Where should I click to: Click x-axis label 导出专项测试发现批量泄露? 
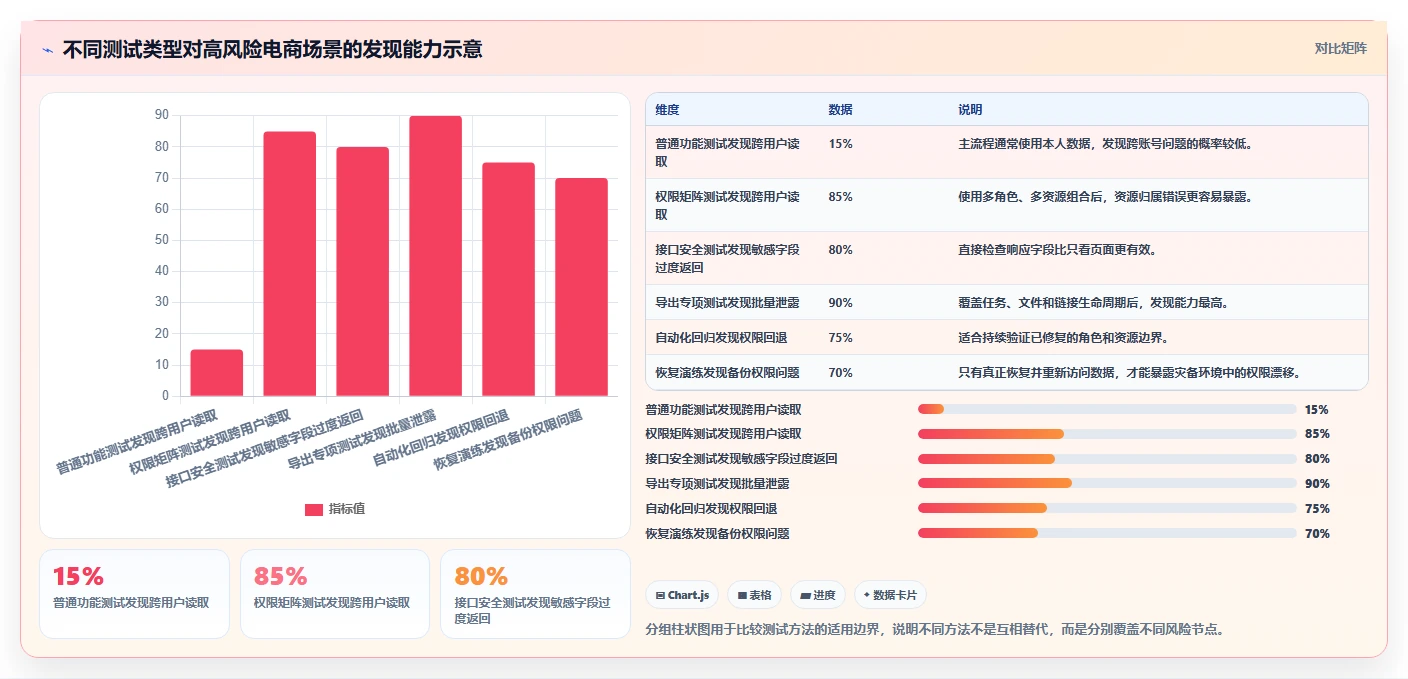pos(362,440)
